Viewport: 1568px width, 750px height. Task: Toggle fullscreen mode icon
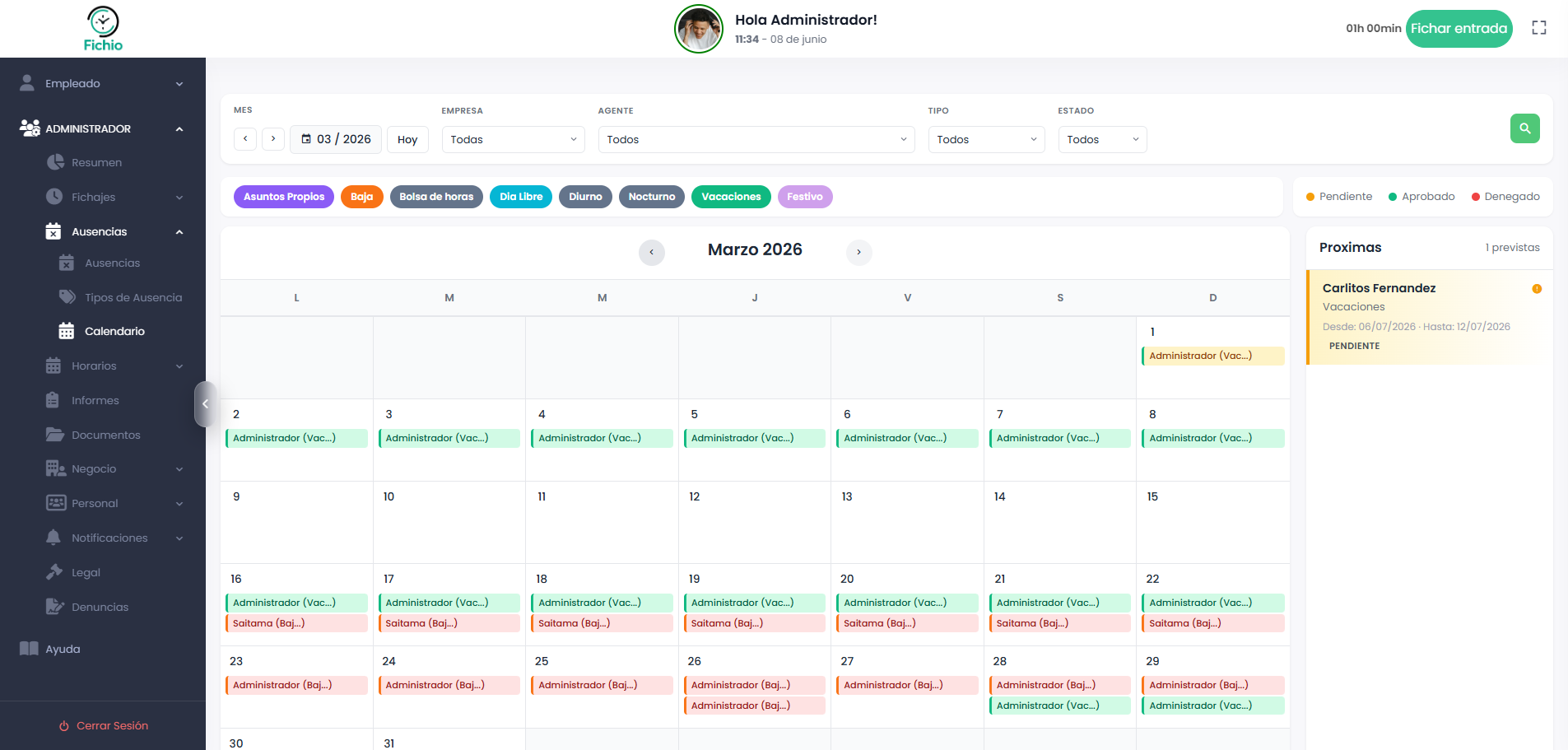pyautogui.click(x=1539, y=28)
